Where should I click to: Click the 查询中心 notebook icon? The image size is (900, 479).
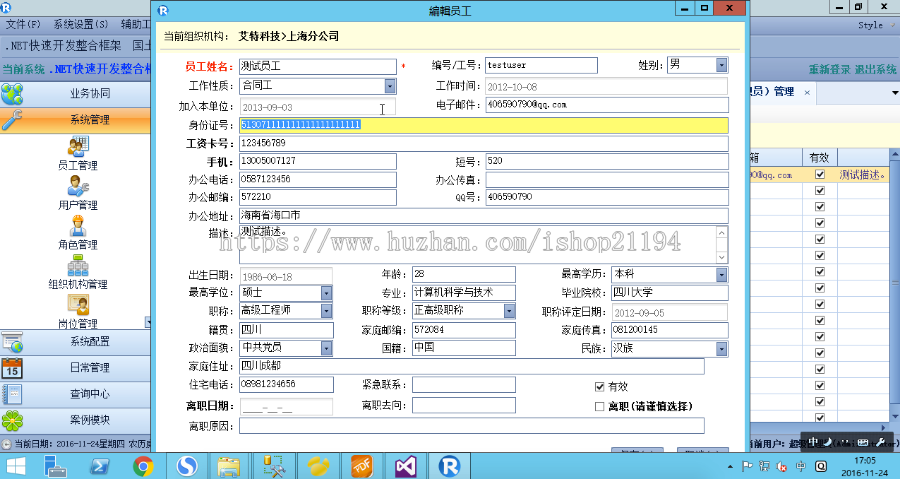12,395
